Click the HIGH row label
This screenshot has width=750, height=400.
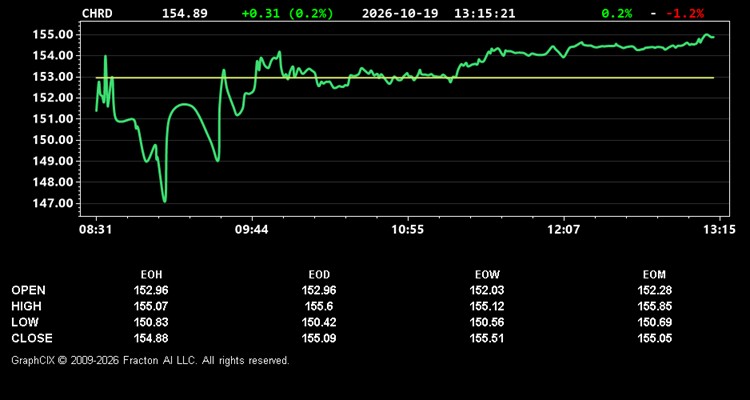[26, 306]
